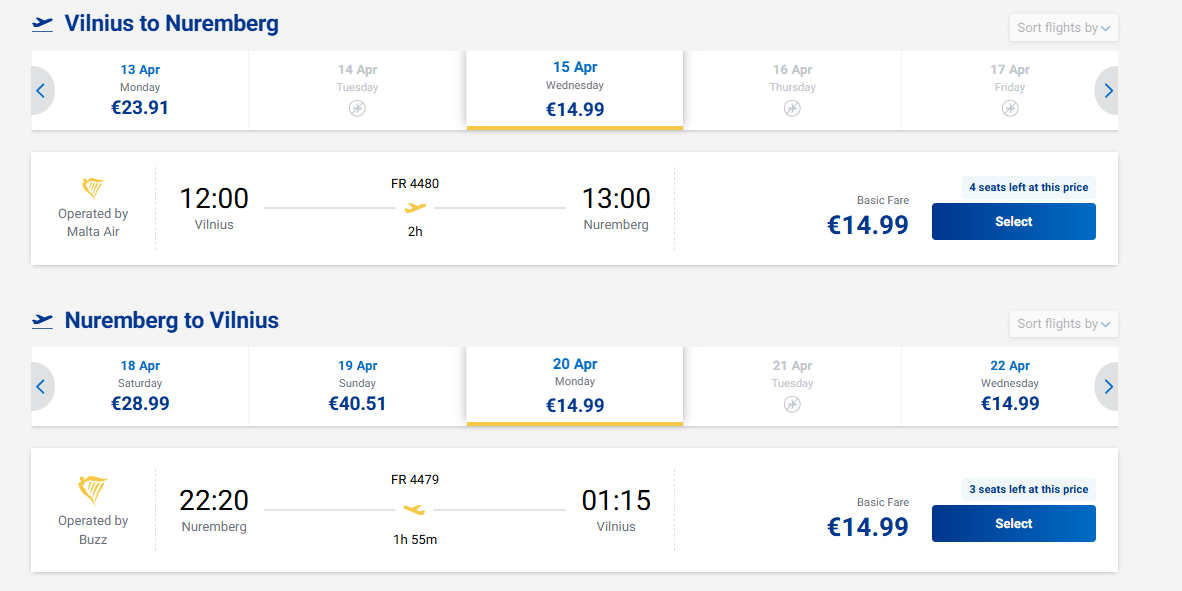Select the Vilnius to Nuremberg 12:00 flight
Viewport: 1182px width, 591px height.
pyautogui.click(x=1013, y=222)
